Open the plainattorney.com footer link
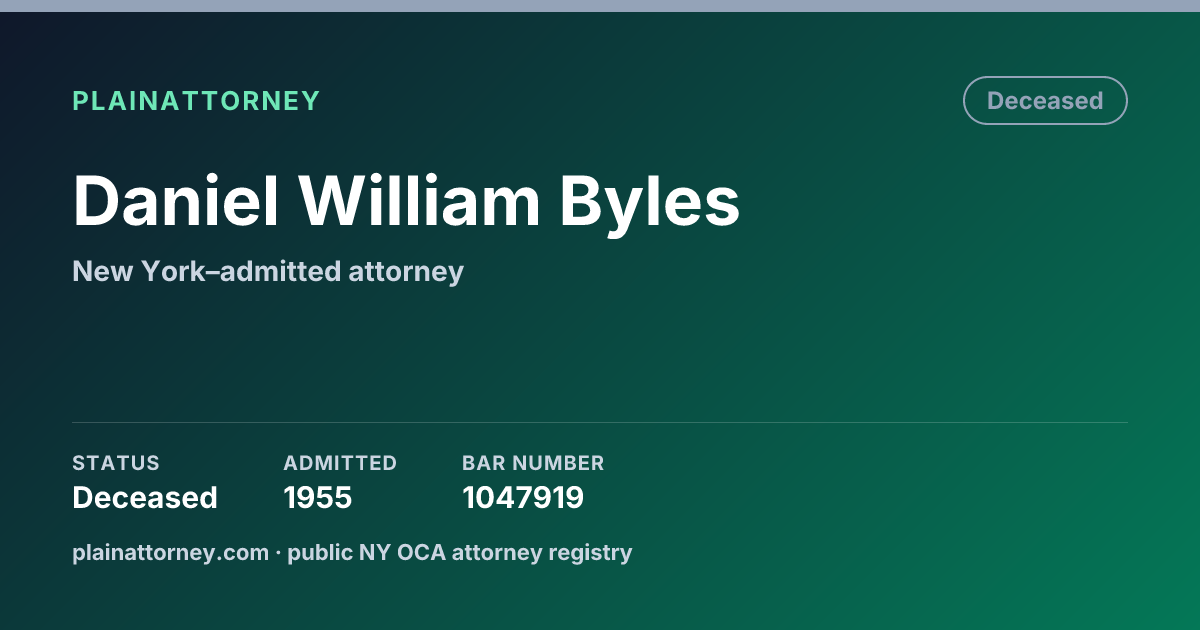 pos(170,552)
